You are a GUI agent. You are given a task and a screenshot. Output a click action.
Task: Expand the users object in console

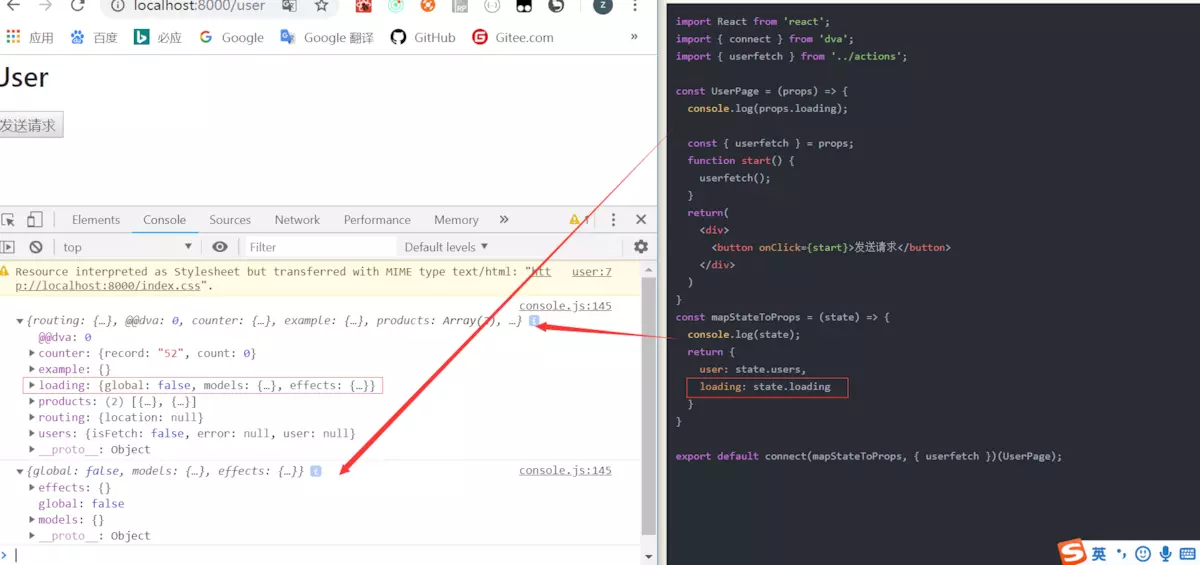[x=32, y=434]
